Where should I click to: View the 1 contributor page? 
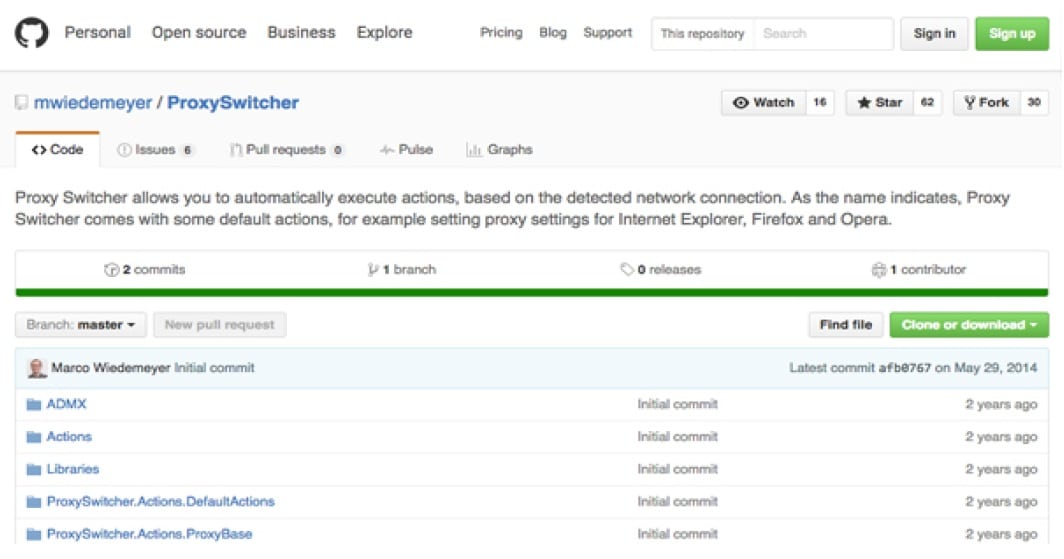tap(919, 270)
